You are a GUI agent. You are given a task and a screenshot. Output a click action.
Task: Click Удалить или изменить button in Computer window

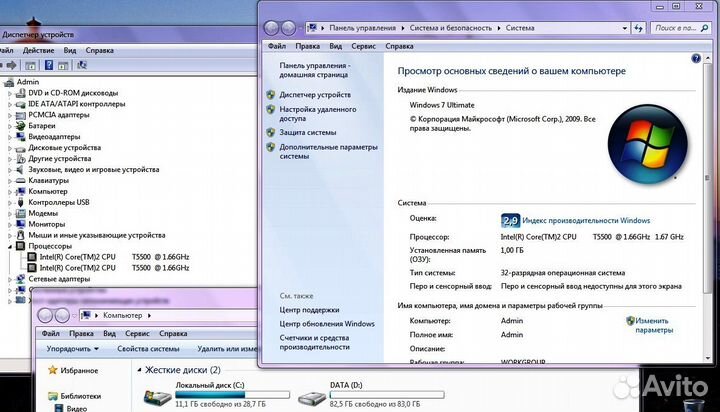227,349
